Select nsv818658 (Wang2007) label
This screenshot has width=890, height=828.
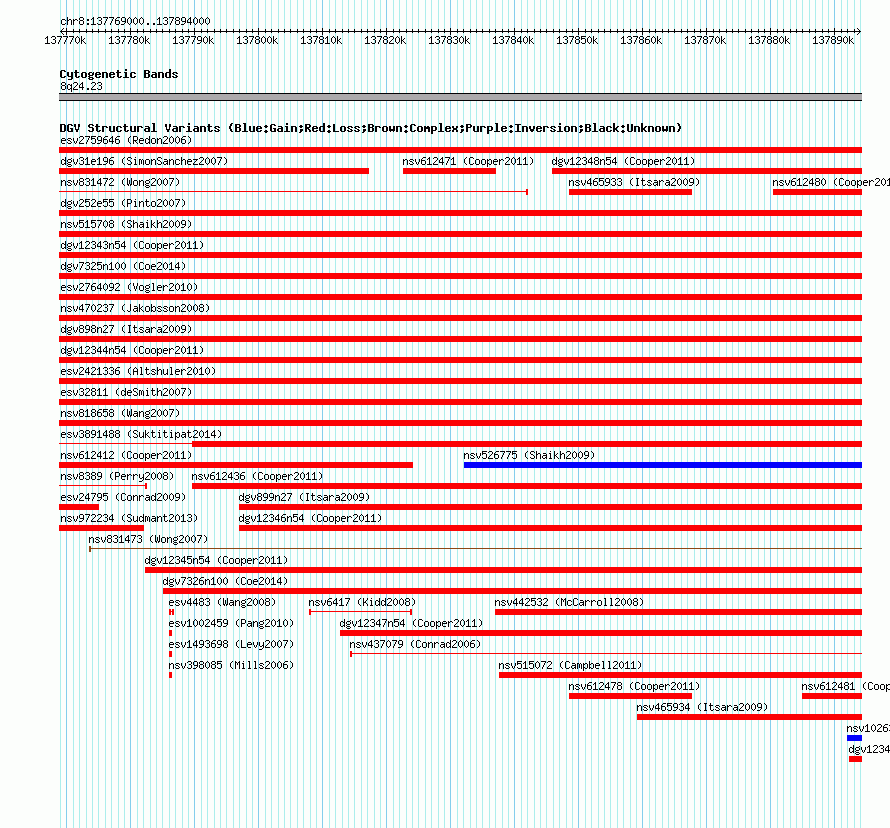tap(120, 413)
